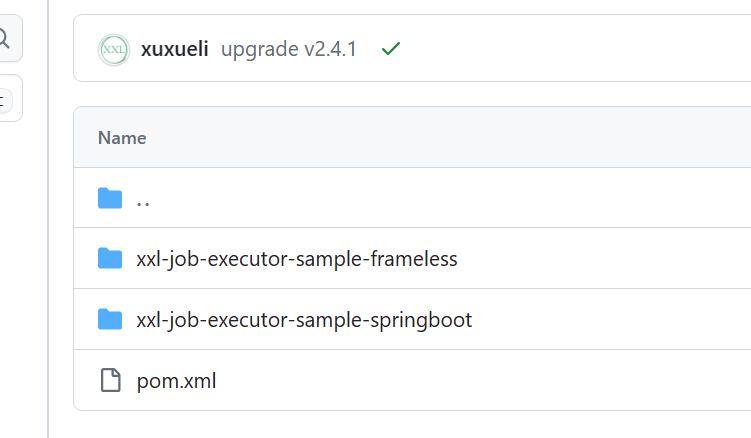Open the xxl-job-executor-sample-frameless folder name
The image size is (751, 438).
[x=296, y=259]
